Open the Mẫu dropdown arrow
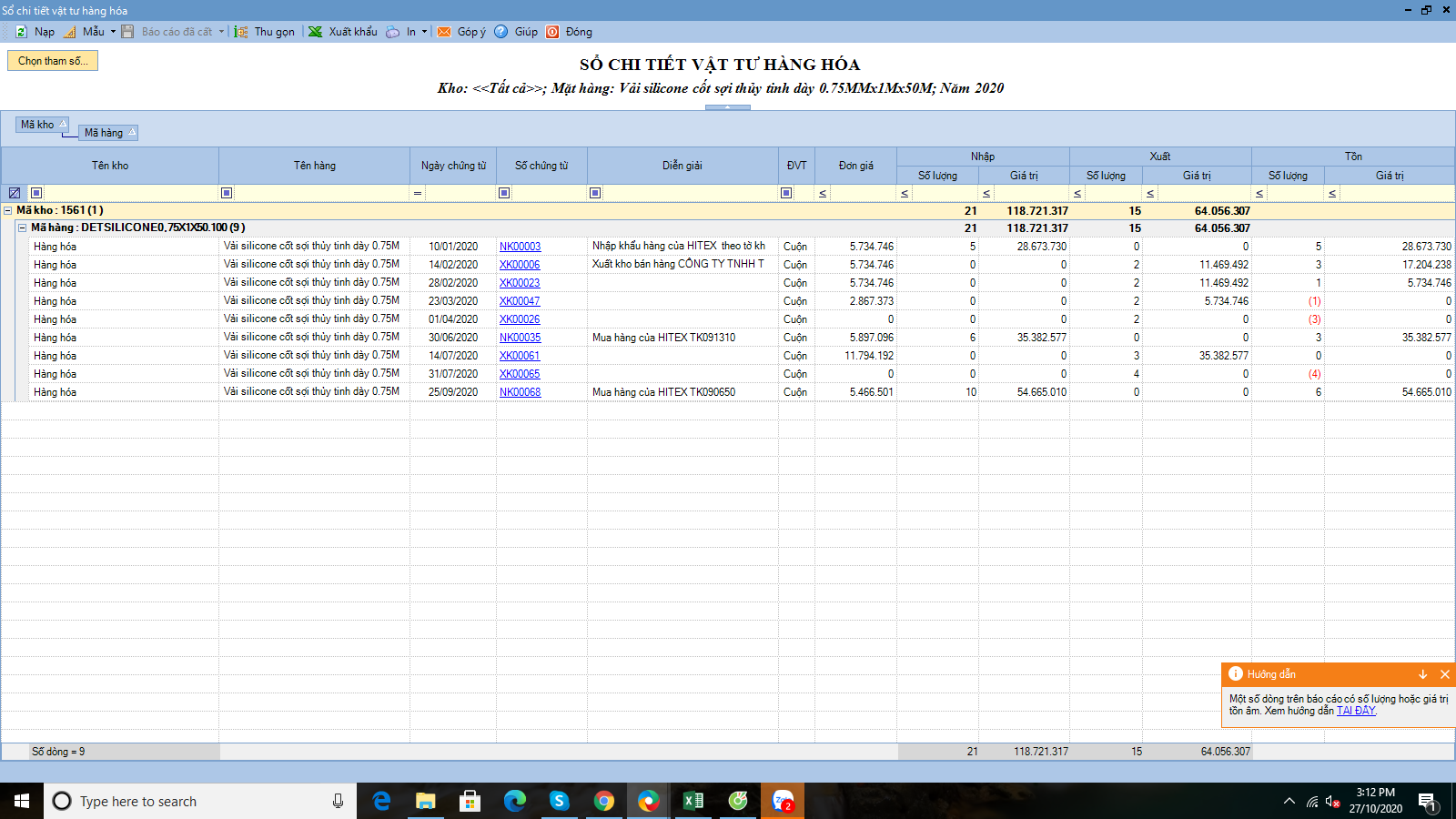The height and width of the screenshot is (819, 1456). (113, 32)
